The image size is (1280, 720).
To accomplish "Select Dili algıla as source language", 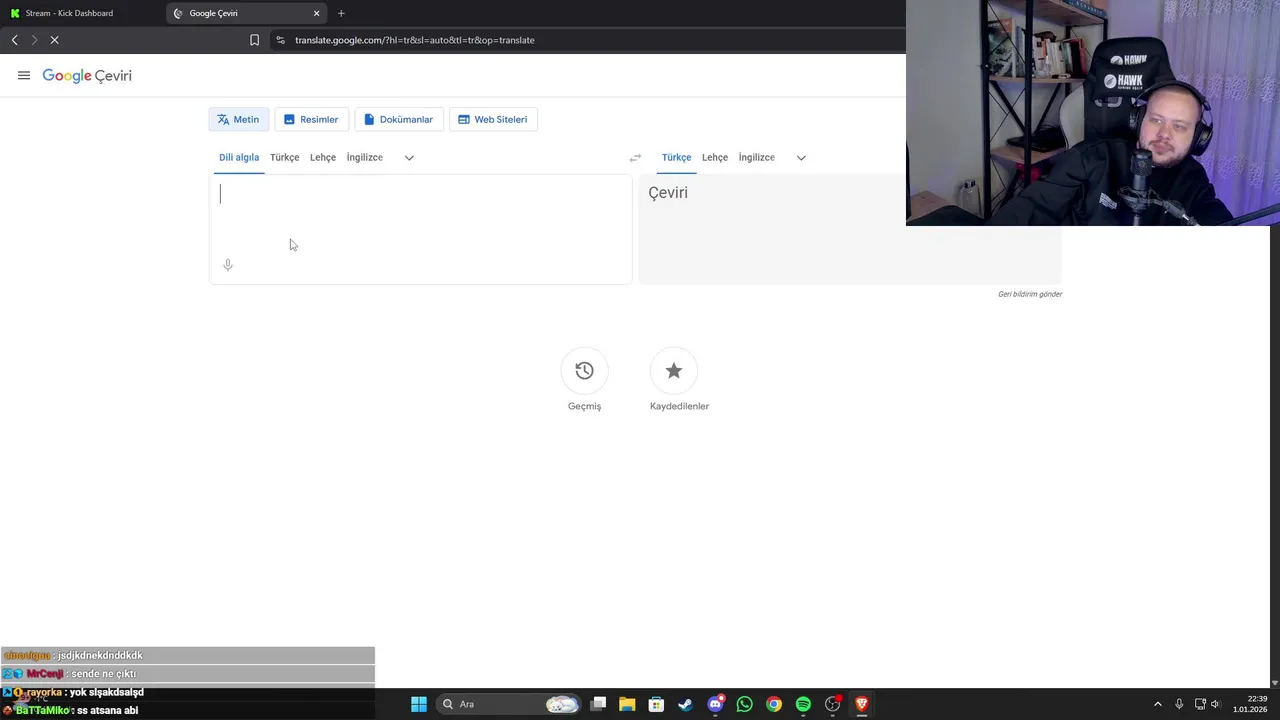I will point(239,157).
